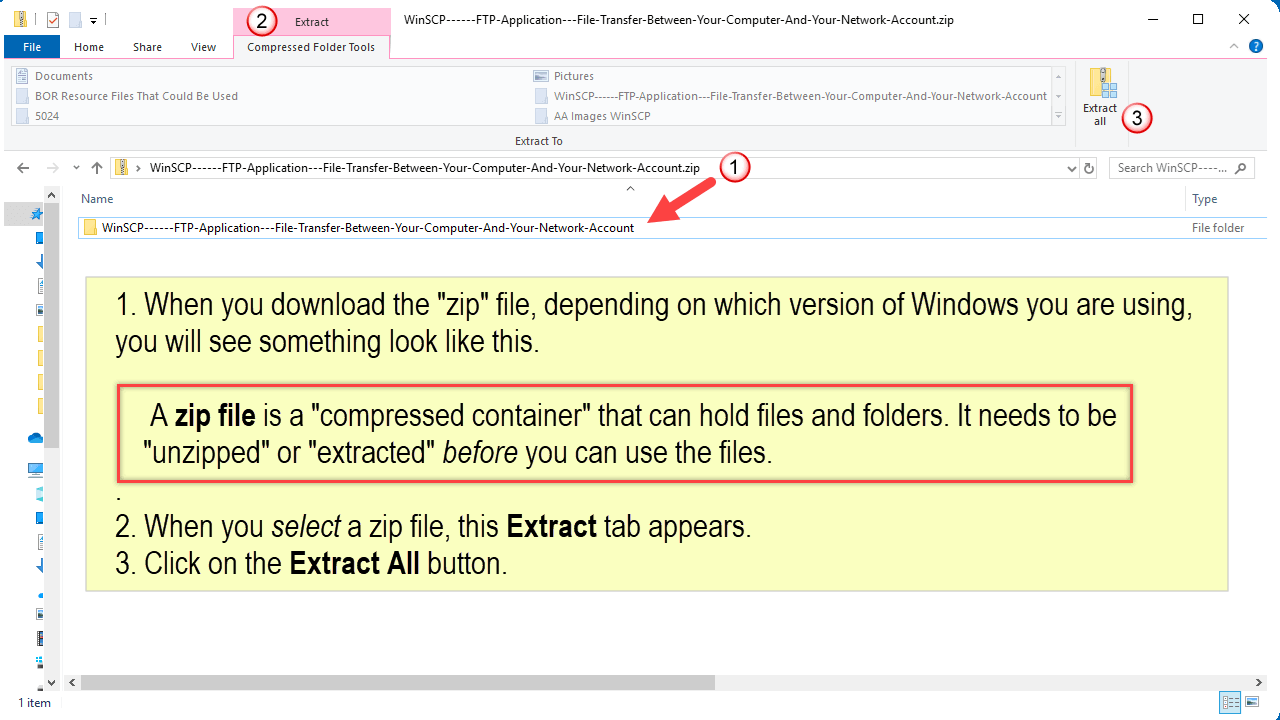Click the Extract all button
Screen dimensions: 1280x720
point(1100,98)
